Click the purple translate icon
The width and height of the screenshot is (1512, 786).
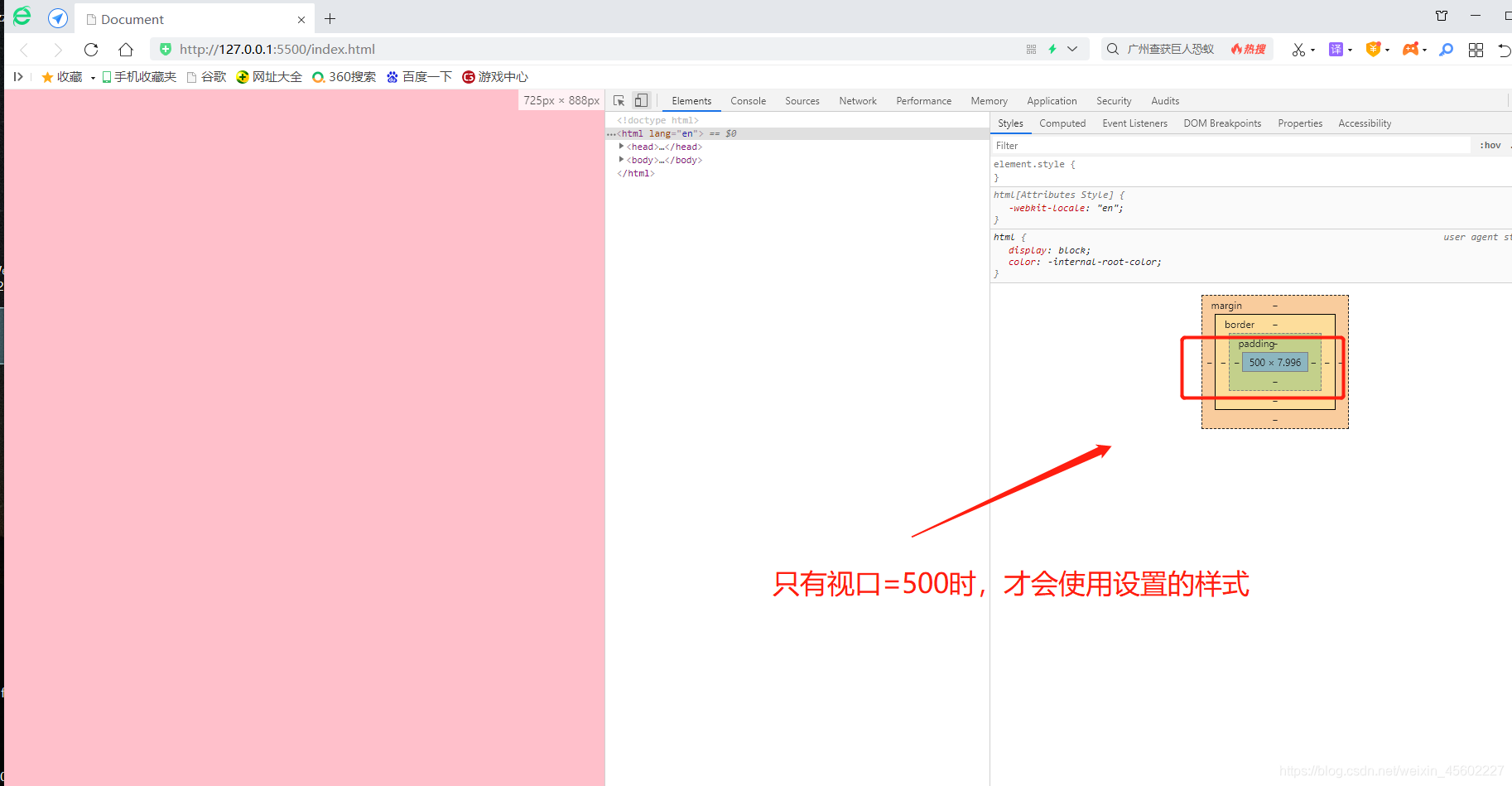pos(1336,50)
